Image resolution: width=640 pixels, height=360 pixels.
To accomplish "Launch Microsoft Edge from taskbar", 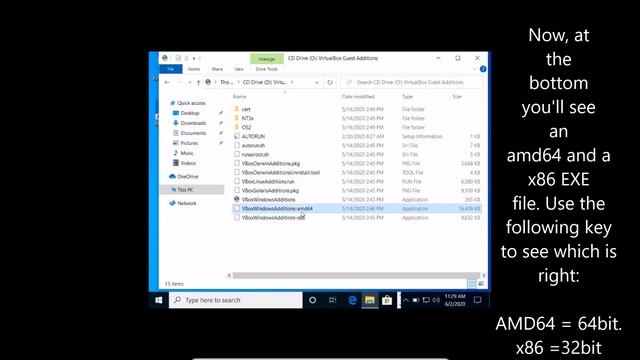I will click(352, 300).
